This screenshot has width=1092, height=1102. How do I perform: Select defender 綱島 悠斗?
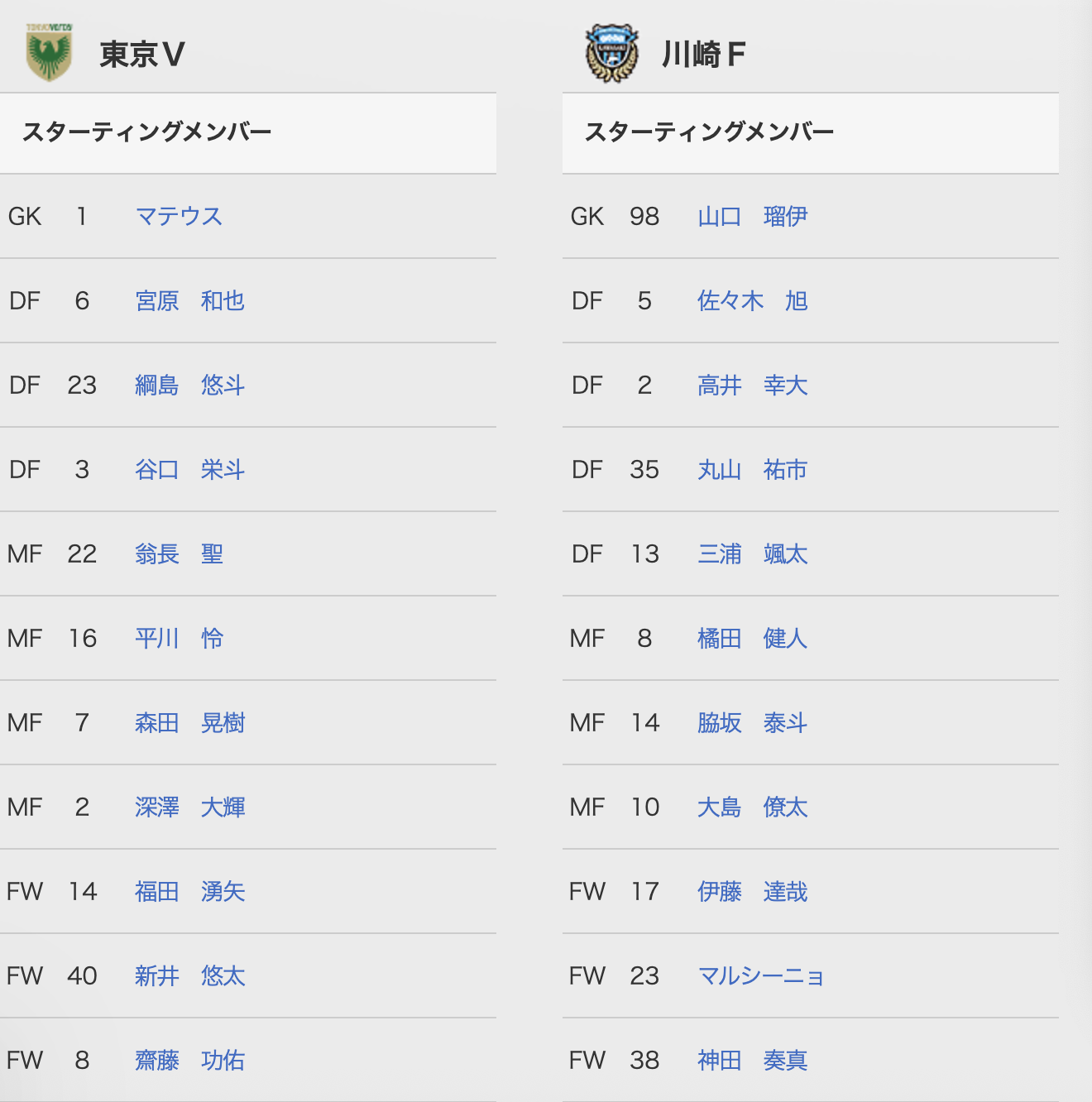tap(190, 385)
